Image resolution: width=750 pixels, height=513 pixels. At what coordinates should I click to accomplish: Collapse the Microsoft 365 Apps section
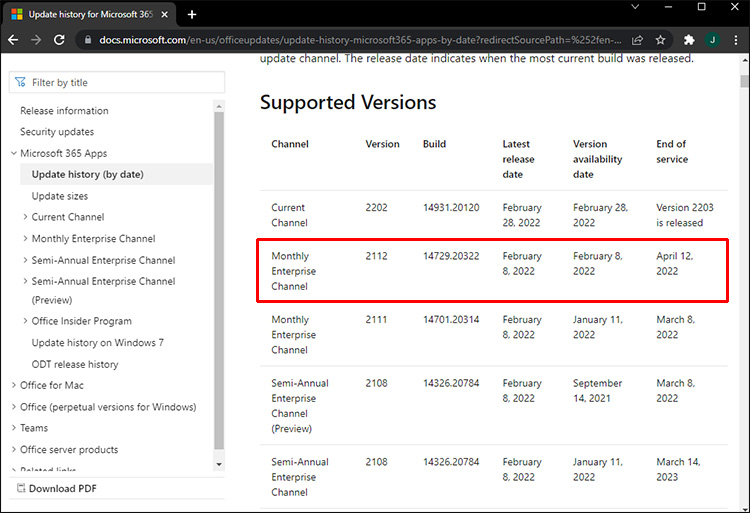point(13,153)
